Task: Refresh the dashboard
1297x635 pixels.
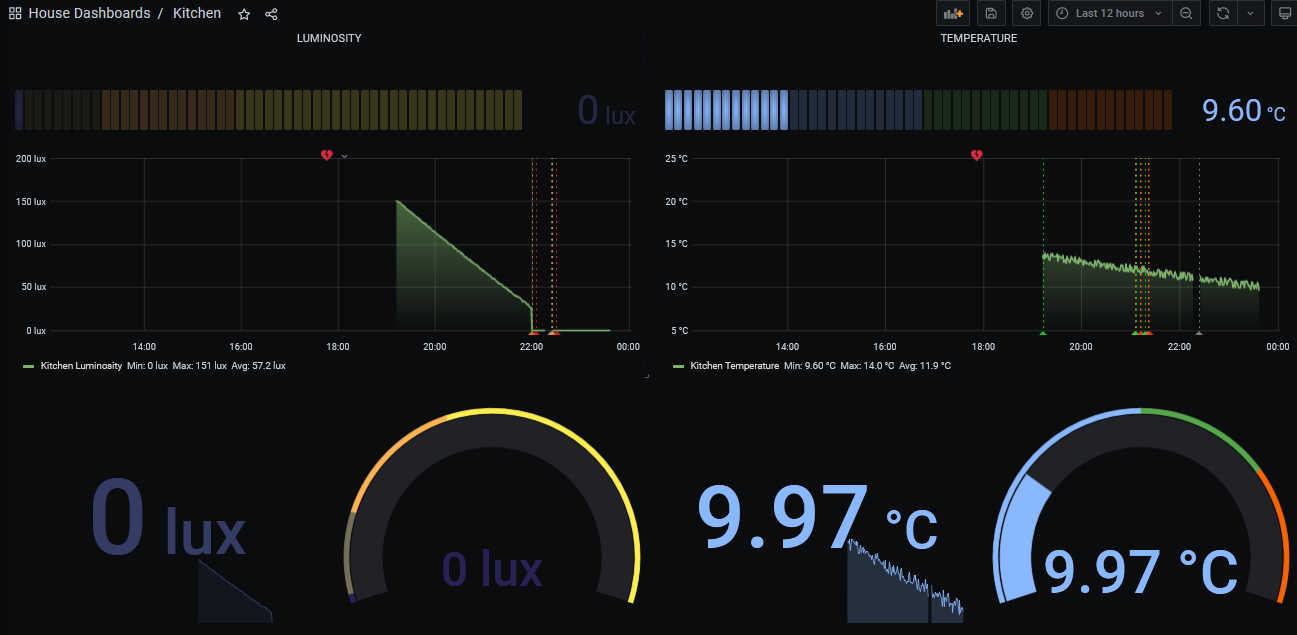Action: 1223,14
